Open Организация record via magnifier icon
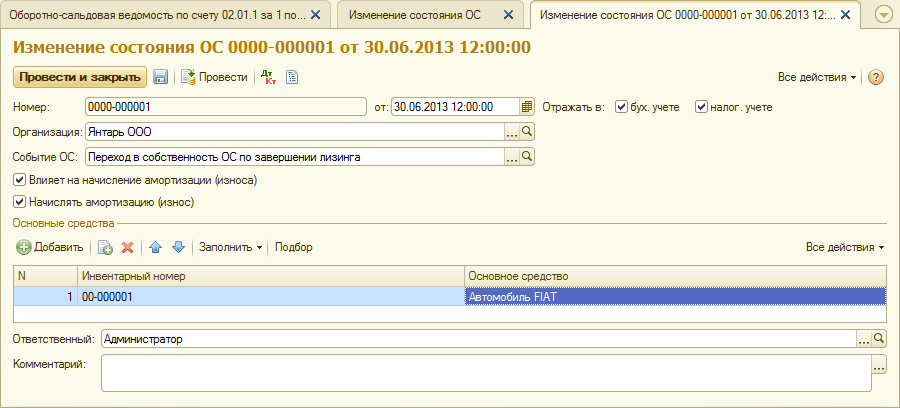The image size is (900, 408). [528, 131]
